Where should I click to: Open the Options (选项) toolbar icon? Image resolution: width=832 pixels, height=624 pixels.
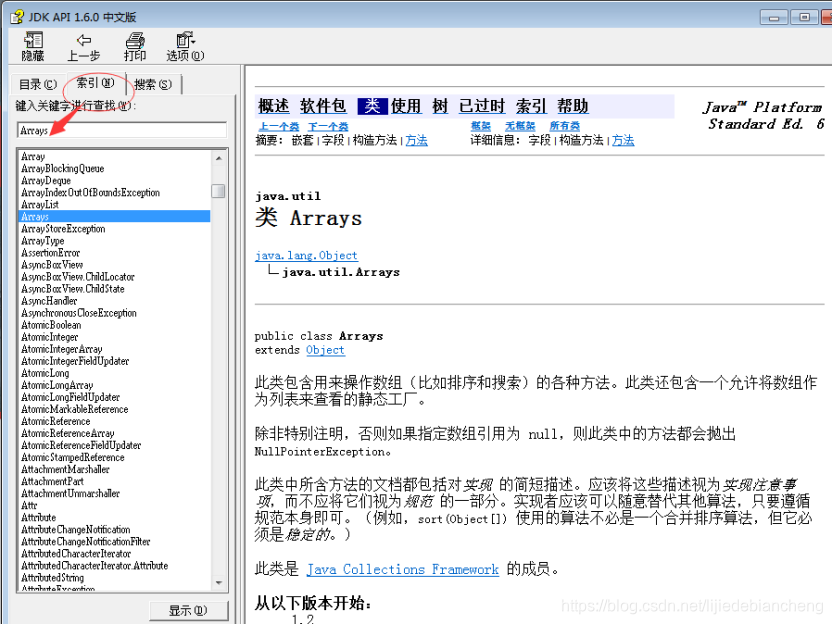pyautogui.click(x=185, y=46)
